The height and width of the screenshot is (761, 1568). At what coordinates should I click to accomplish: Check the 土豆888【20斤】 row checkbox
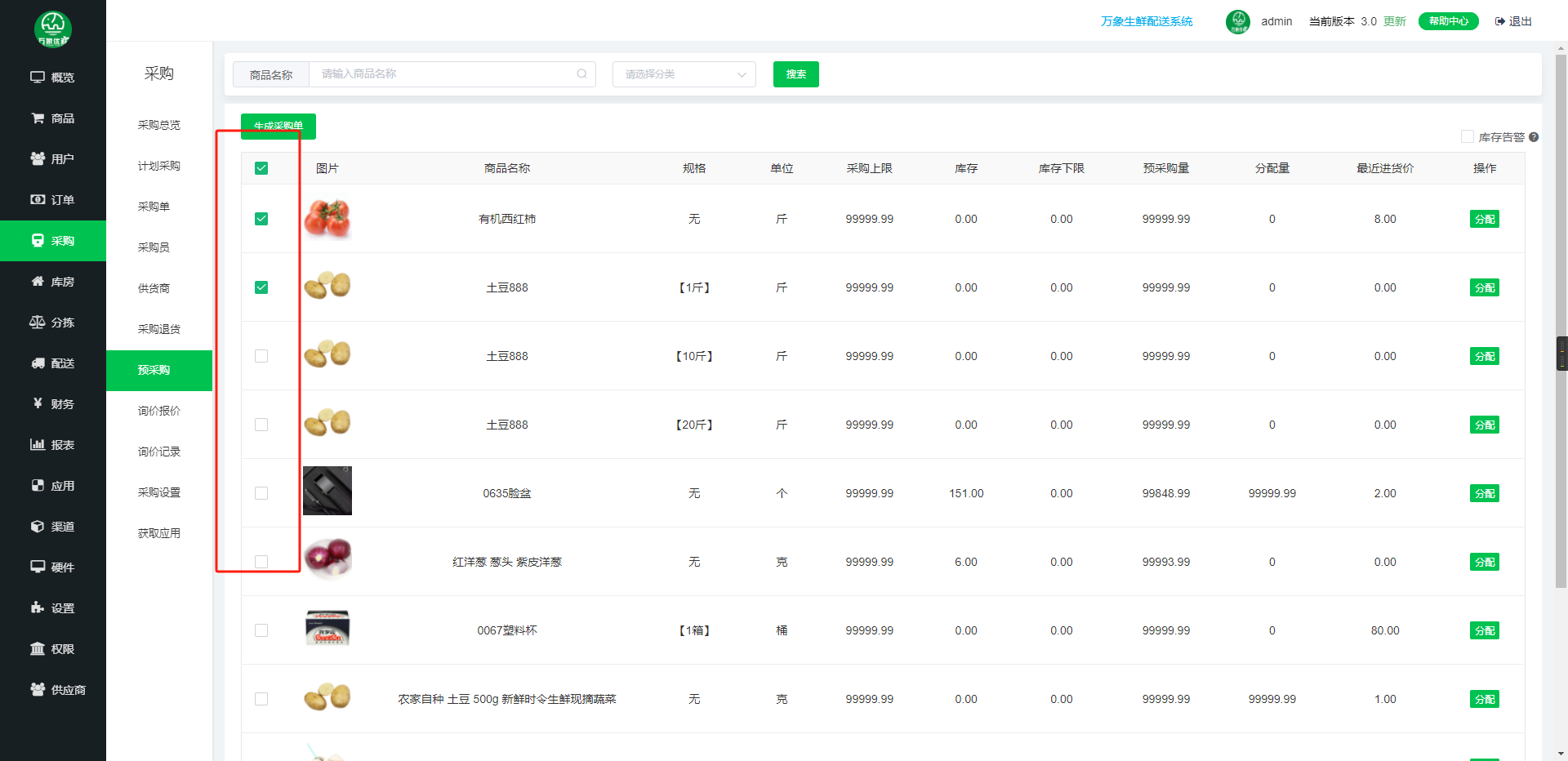coord(261,425)
